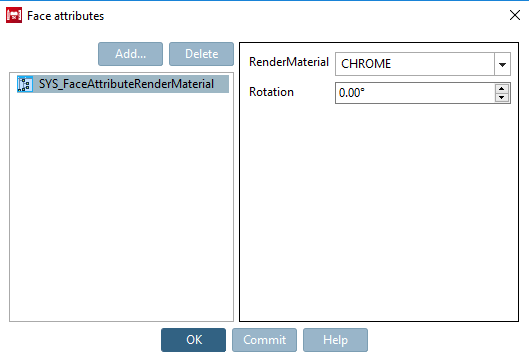This screenshot has width=529, height=361.
Task: Select SYS_FaceAttributeRenderMaterial list entry
Action: pyautogui.click(x=123, y=84)
